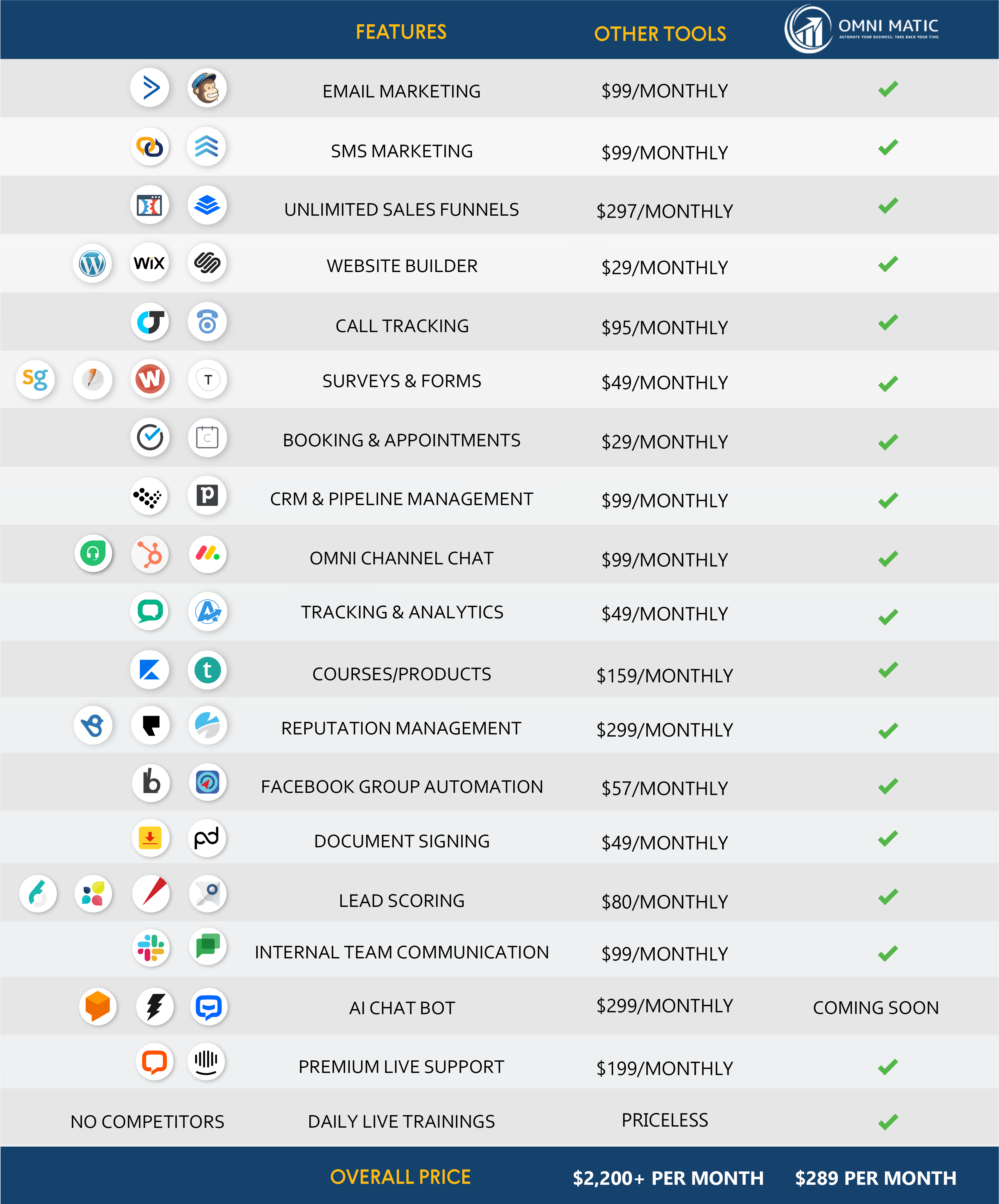The width and height of the screenshot is (999, 1204).
Task: Click the Mailchimp monkey icon
Action: 207,88
